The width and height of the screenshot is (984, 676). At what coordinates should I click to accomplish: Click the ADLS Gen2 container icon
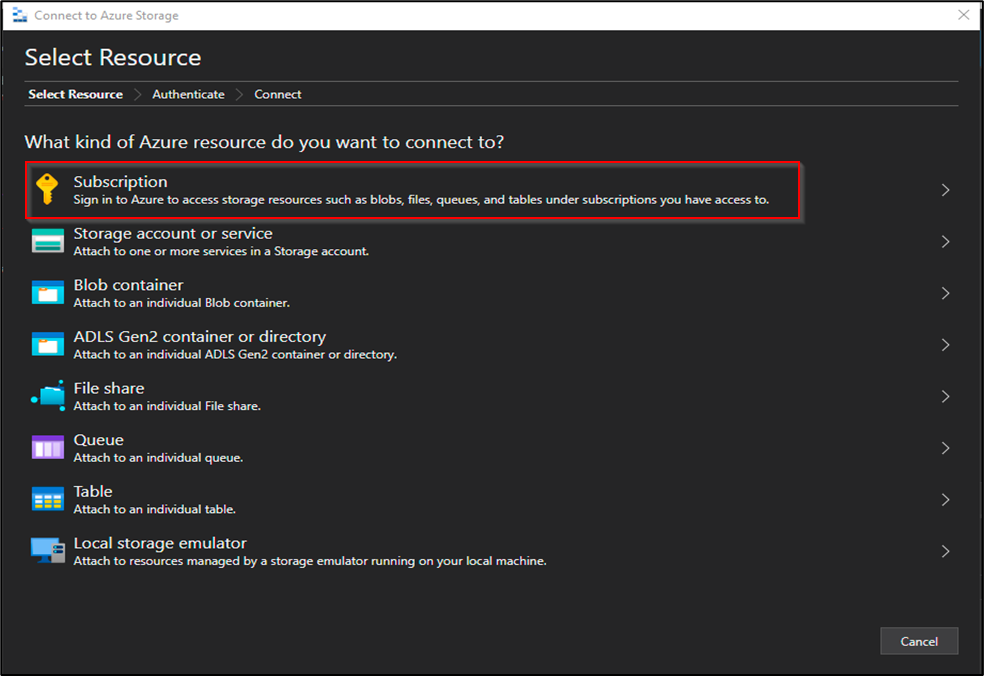48,344
